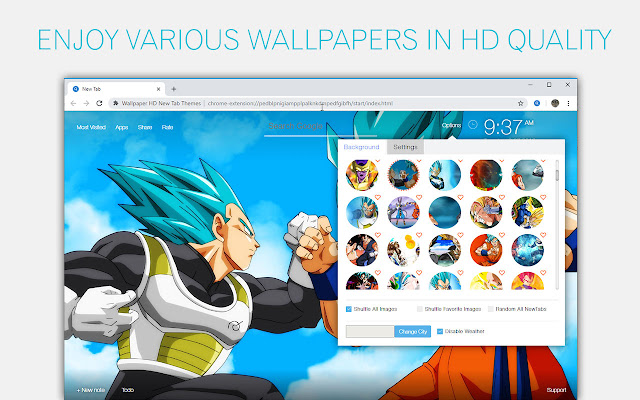This screenshot has height=400, width=640.
Task: Click the Change City button
Action: tap(413, 331)
